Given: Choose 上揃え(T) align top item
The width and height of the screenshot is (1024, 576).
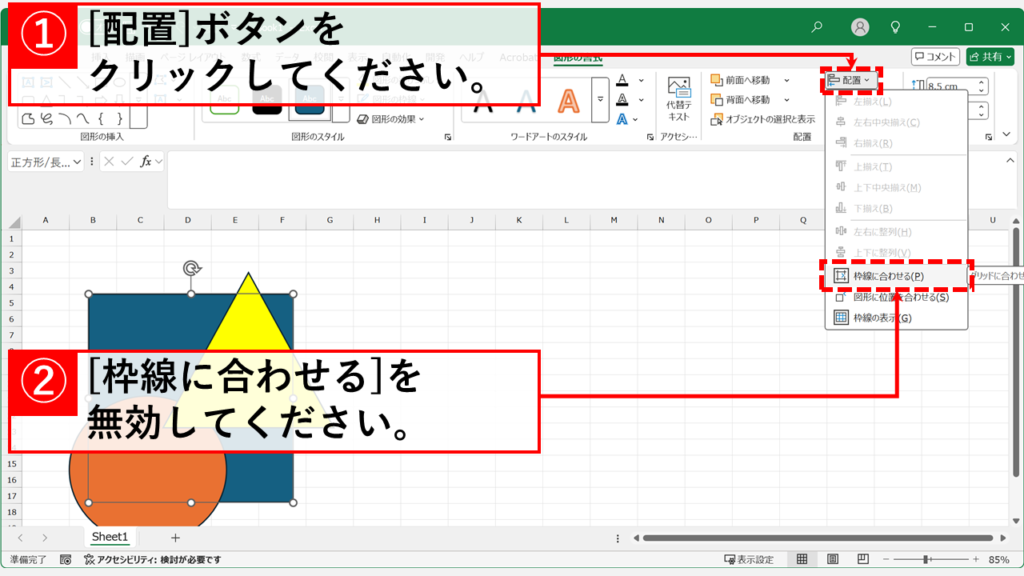Looking at the screenshot, I should 896,167.
